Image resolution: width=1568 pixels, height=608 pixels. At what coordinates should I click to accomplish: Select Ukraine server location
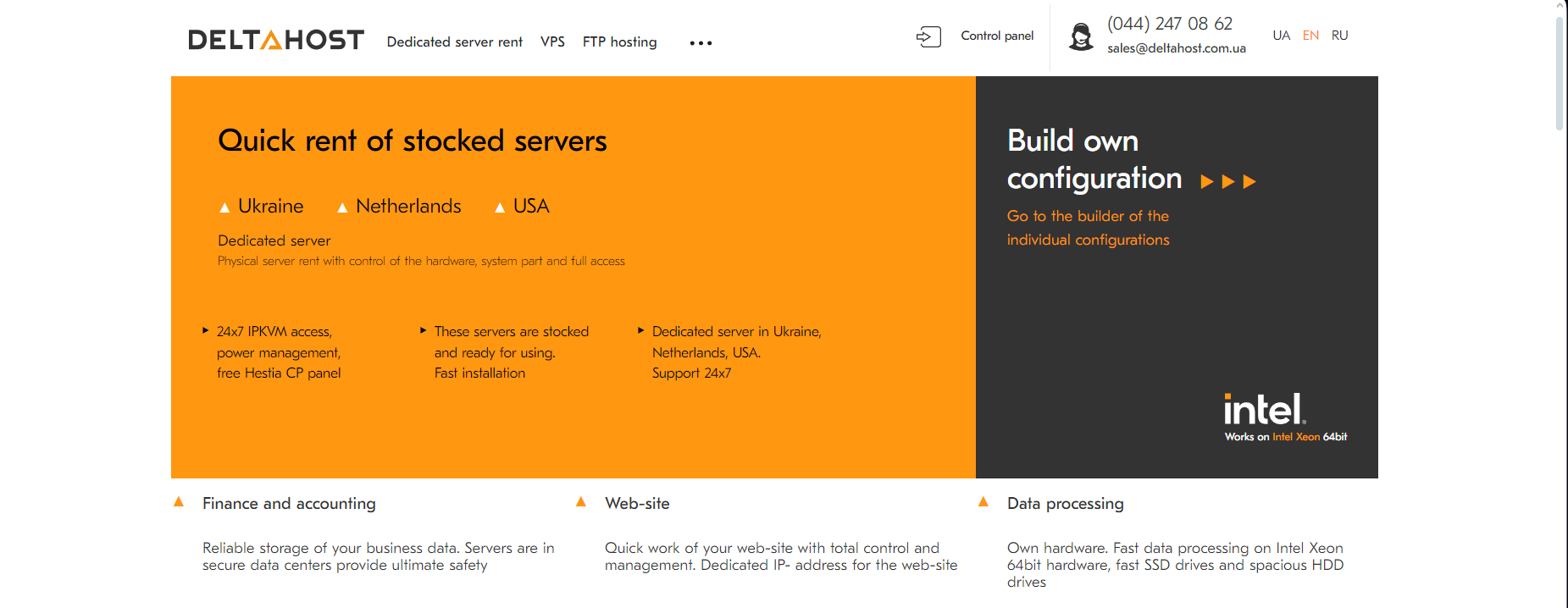pyautogui.click(x=270, y=206)
